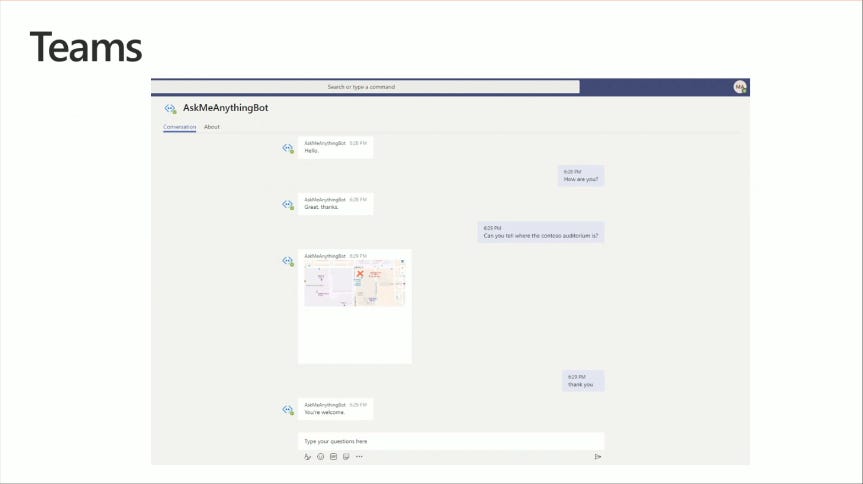Send the message with the arrow icon
Image resolution: width=863 pixels, height=484 pixels.
coord(598,456)
